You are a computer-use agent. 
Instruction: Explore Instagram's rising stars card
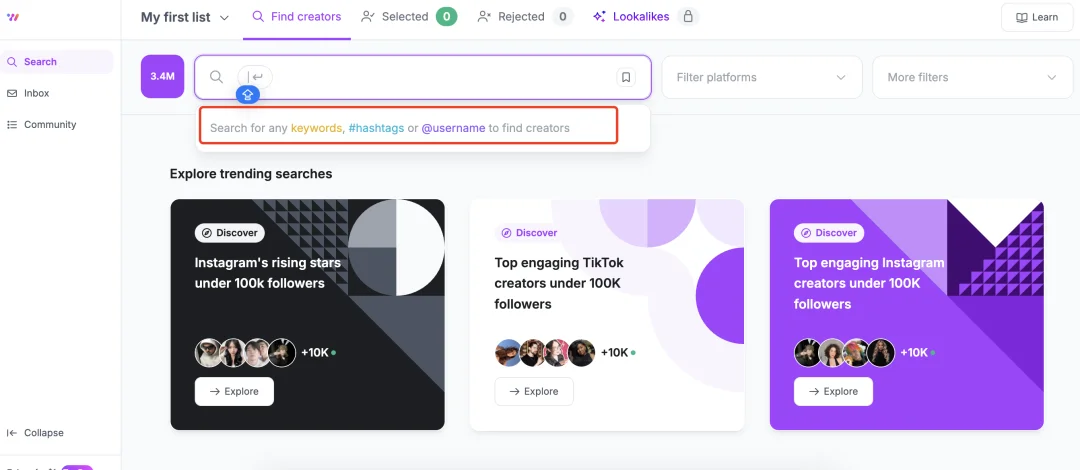(233, 391)
